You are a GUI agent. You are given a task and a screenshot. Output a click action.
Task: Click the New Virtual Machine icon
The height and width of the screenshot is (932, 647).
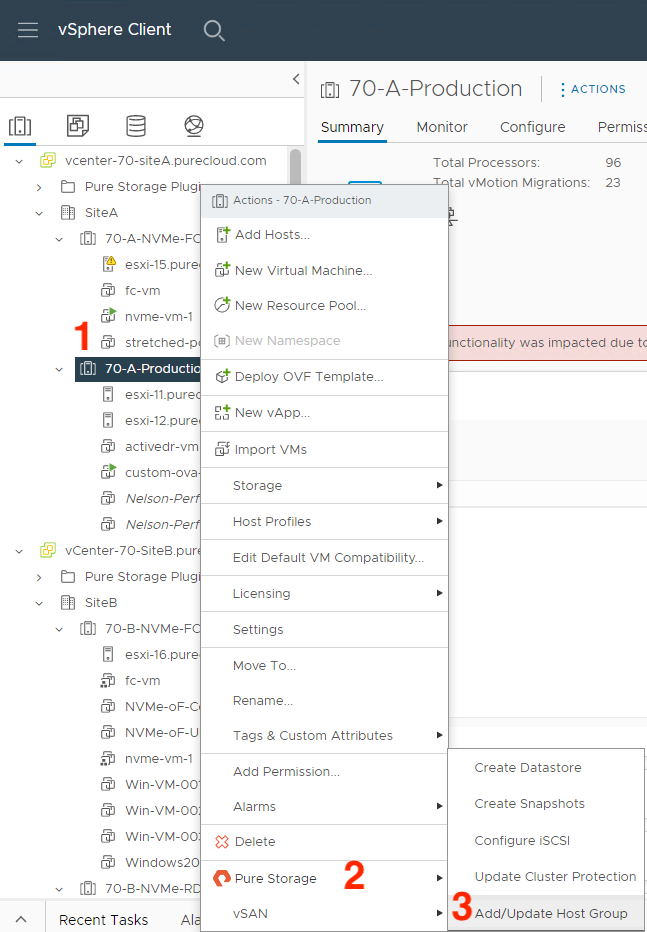pos(222,270)
